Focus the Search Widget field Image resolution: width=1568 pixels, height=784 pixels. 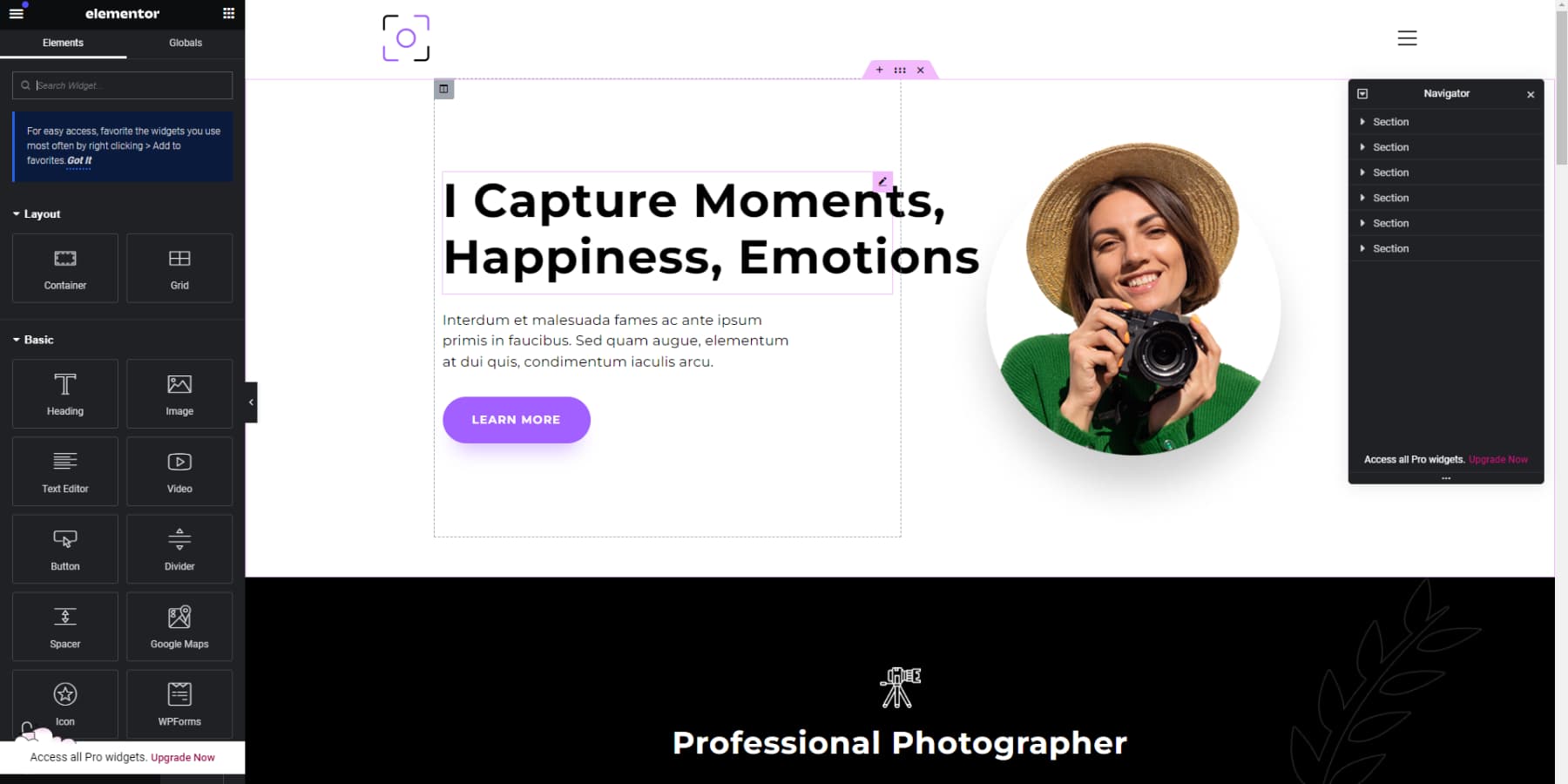123,85
